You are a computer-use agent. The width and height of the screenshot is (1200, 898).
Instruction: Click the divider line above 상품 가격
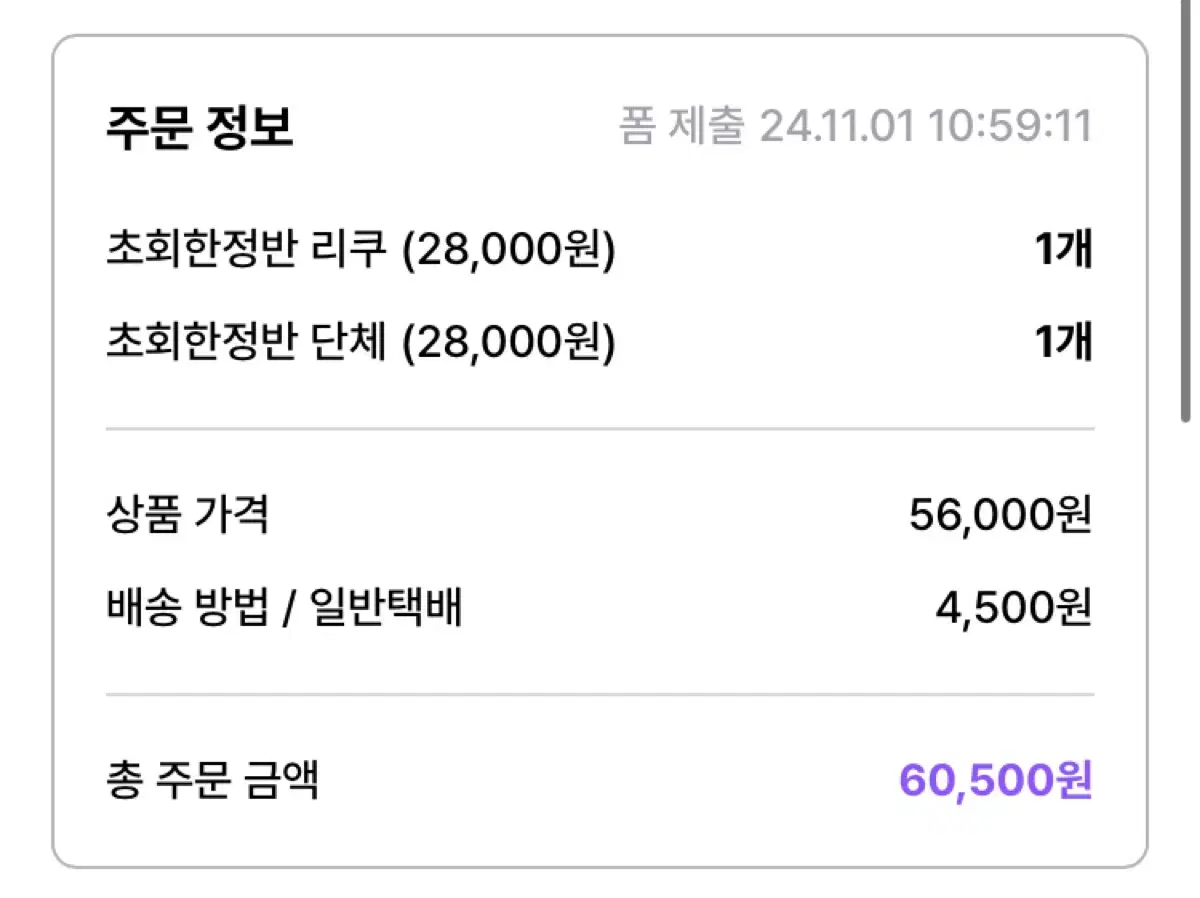coord(600,429)
